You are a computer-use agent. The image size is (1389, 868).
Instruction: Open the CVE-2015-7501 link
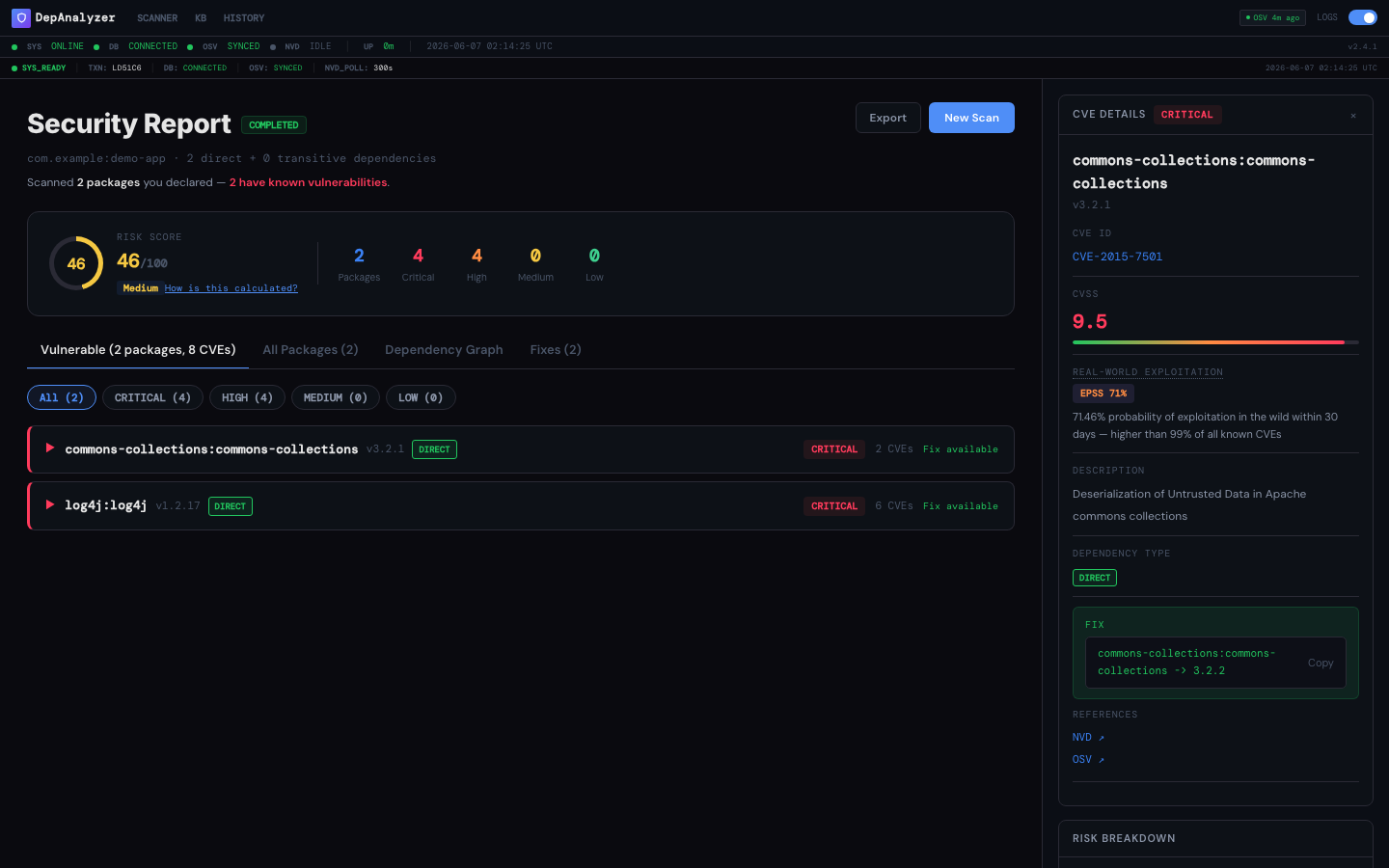pos(1117,257)
